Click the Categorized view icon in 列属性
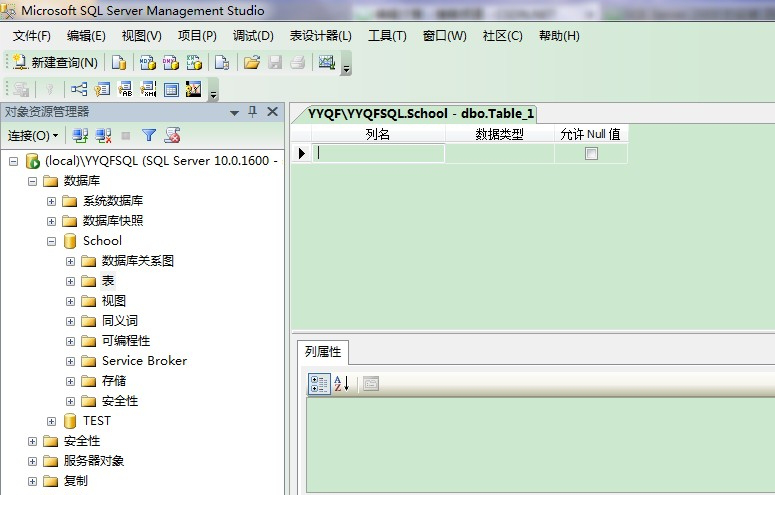 (x=319, y=384)
